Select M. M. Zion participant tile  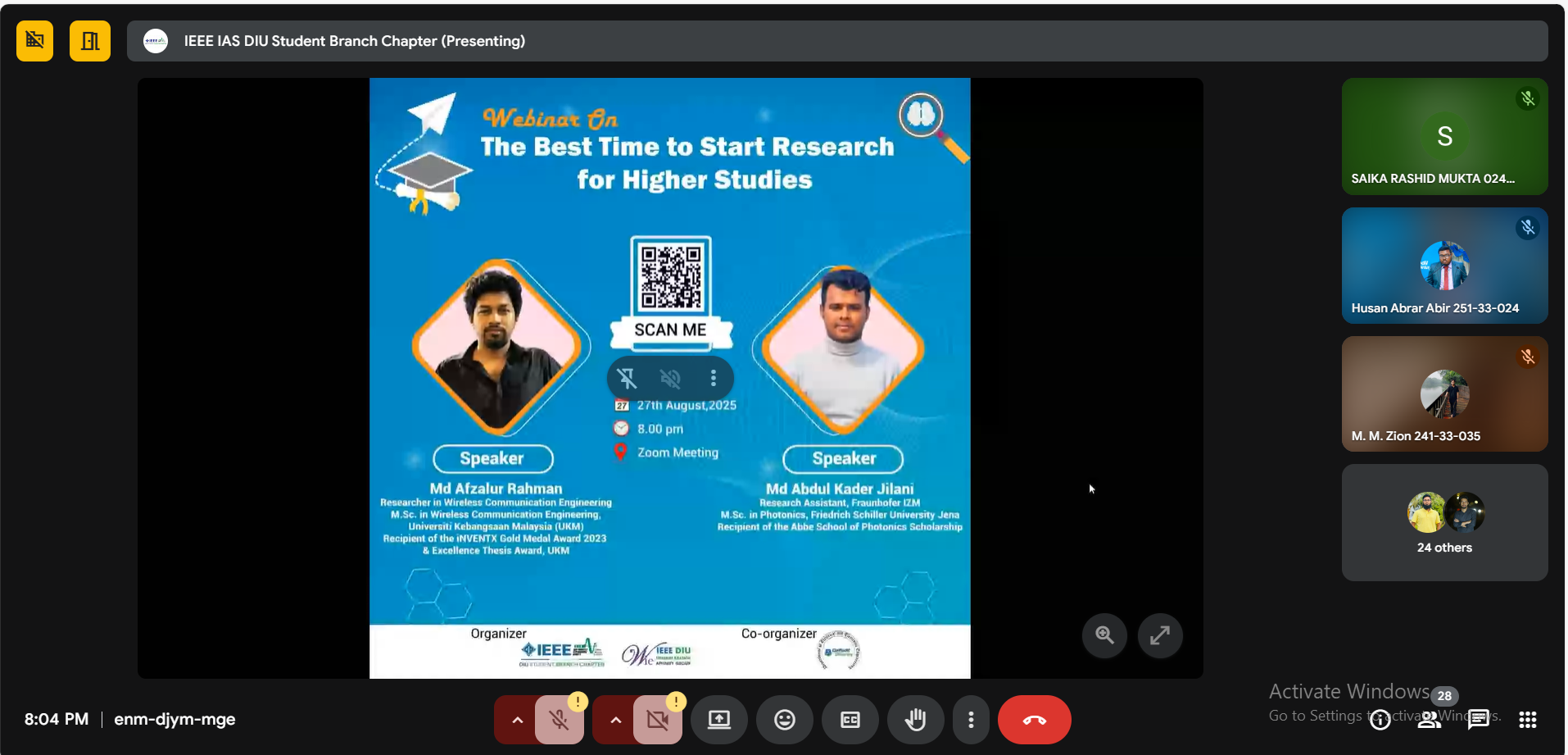pyautogui.click(x=1445, y=393)
